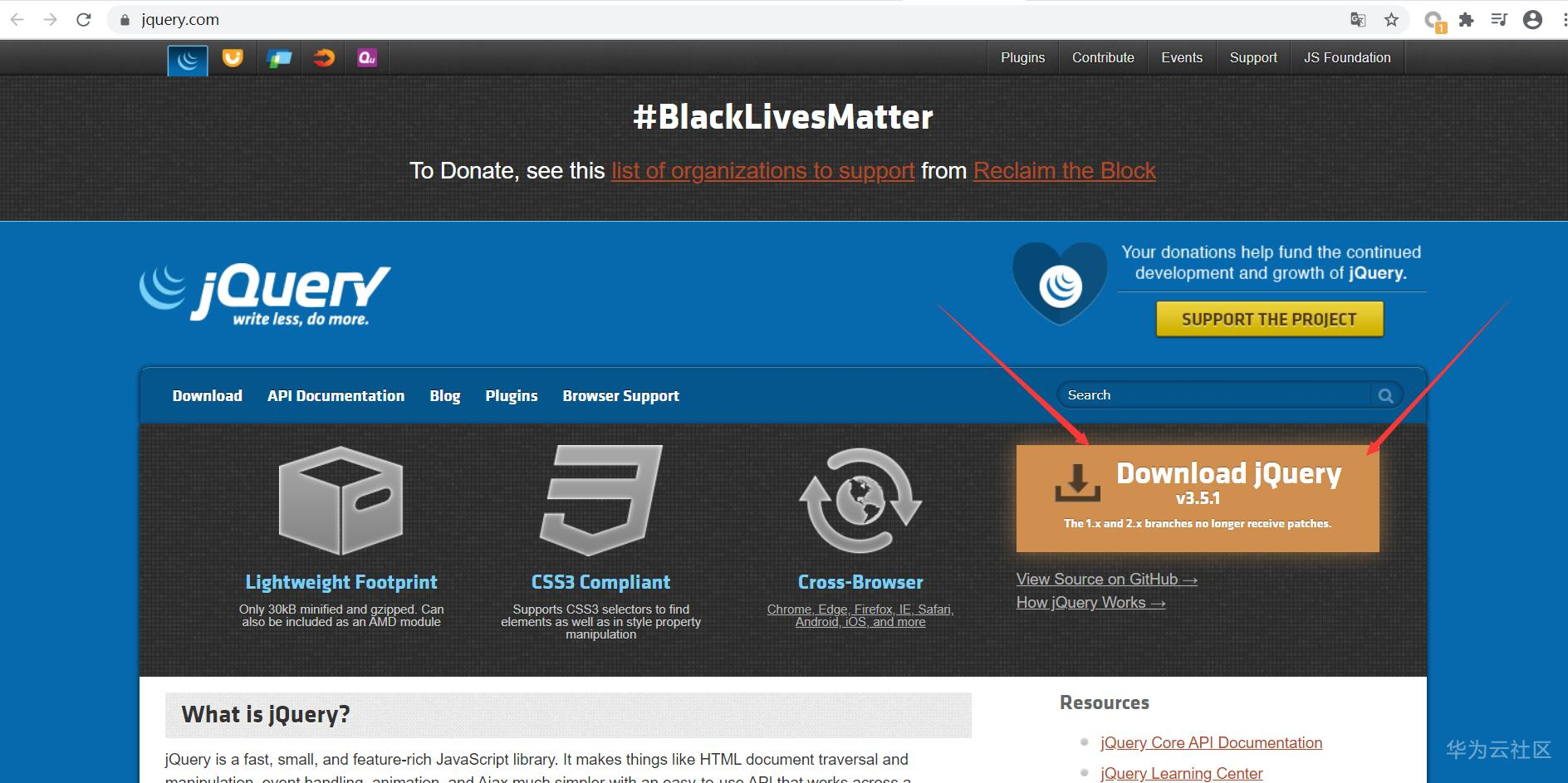The image size is (1568, 783).
Task: Open the jQuery UI project icon
Action: 233,58
